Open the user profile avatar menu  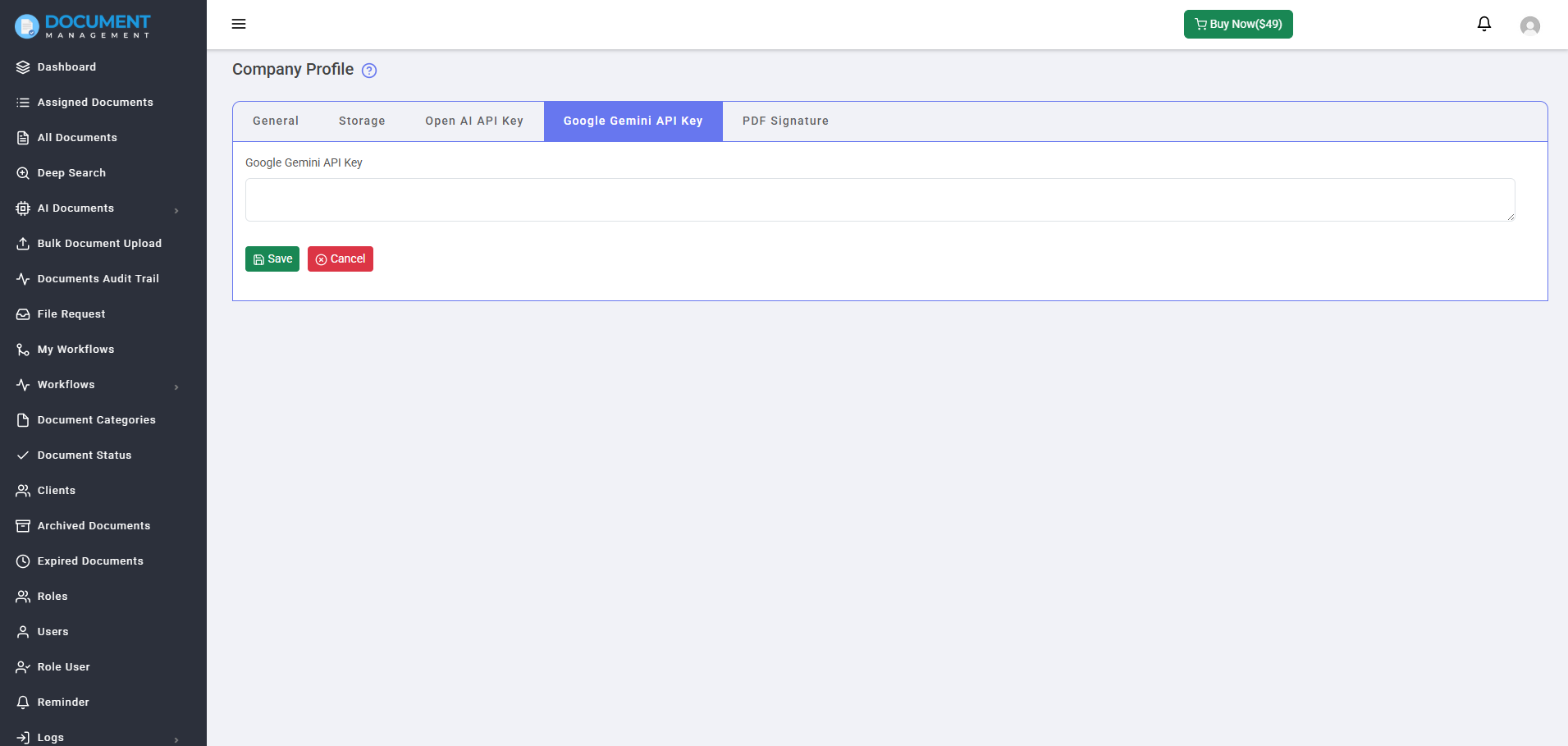(x=1529, y=25)
